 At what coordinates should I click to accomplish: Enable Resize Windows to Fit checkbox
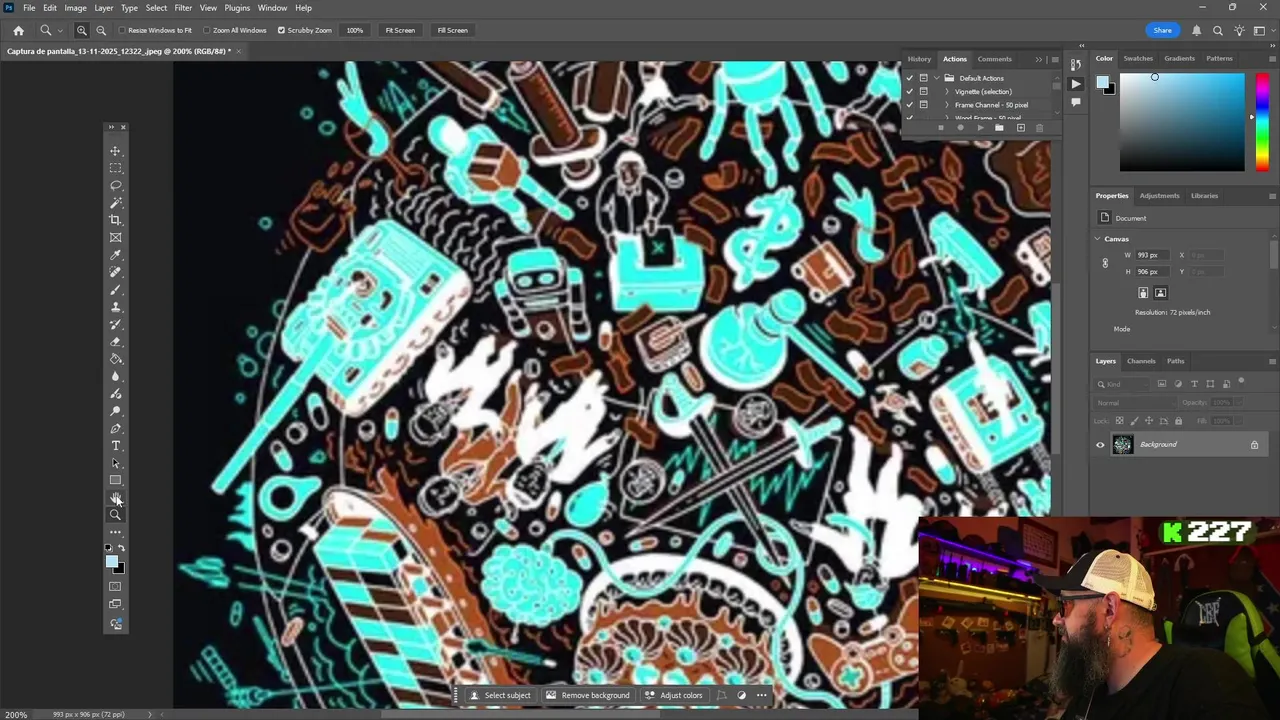click(x=122, y=30)
